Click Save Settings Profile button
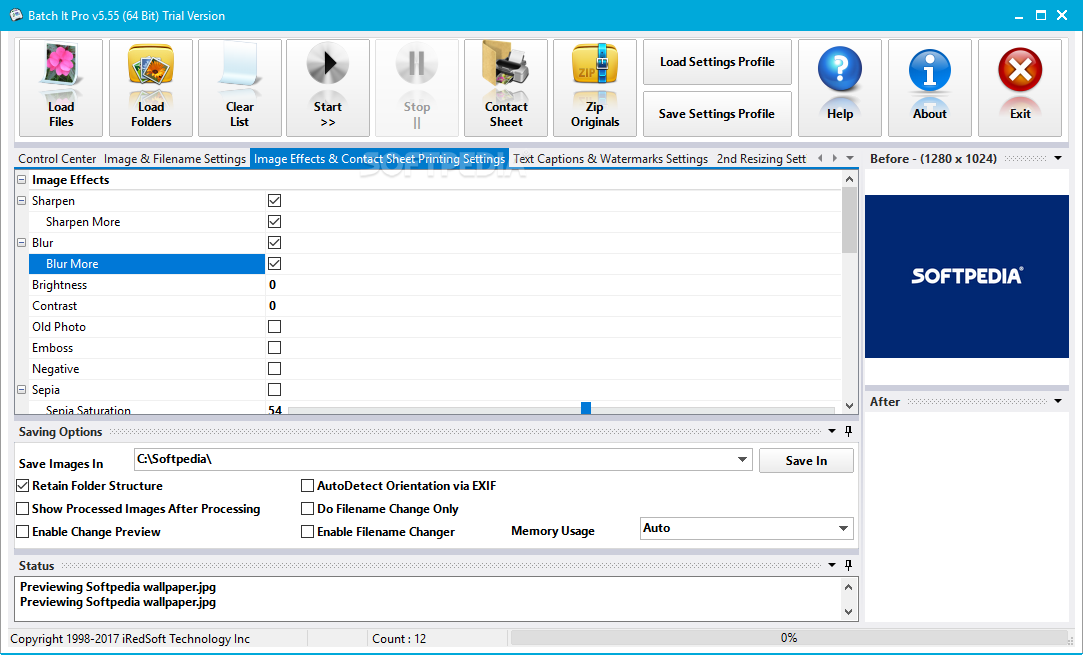This screenshot has width=1083, height=655. 717,114
